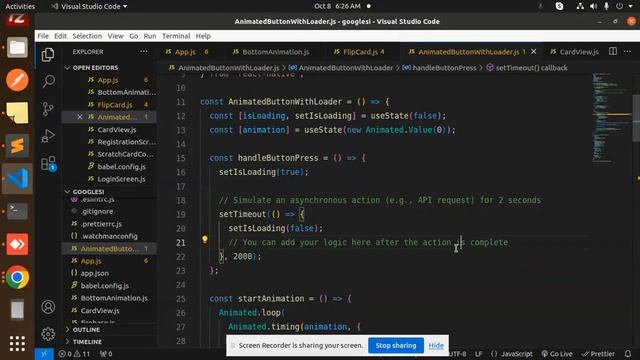Open the system power menu arrow
This screenshot has height=360, width=640.
[631, 6]
